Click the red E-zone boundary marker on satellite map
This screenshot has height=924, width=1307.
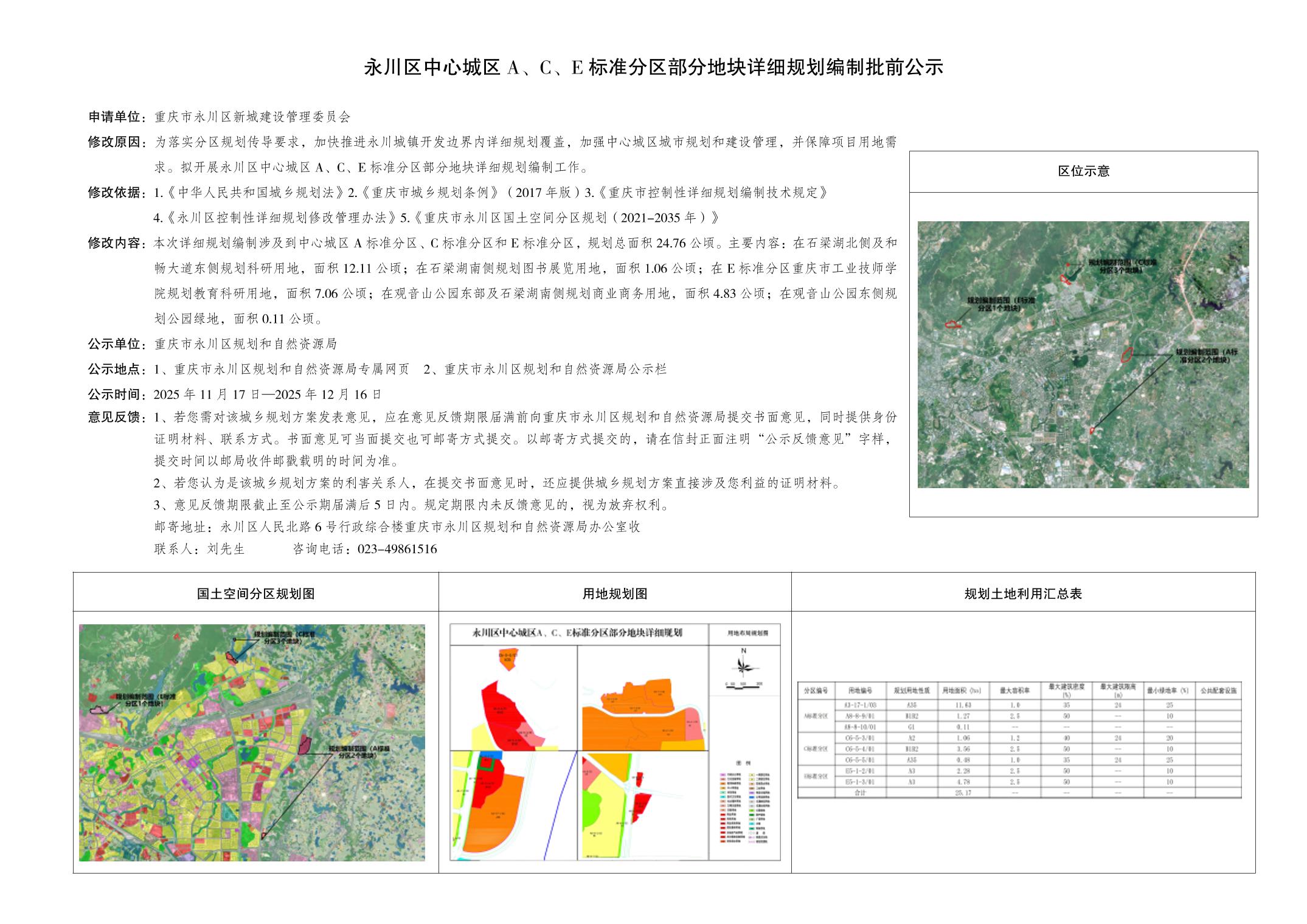[952, 324]
